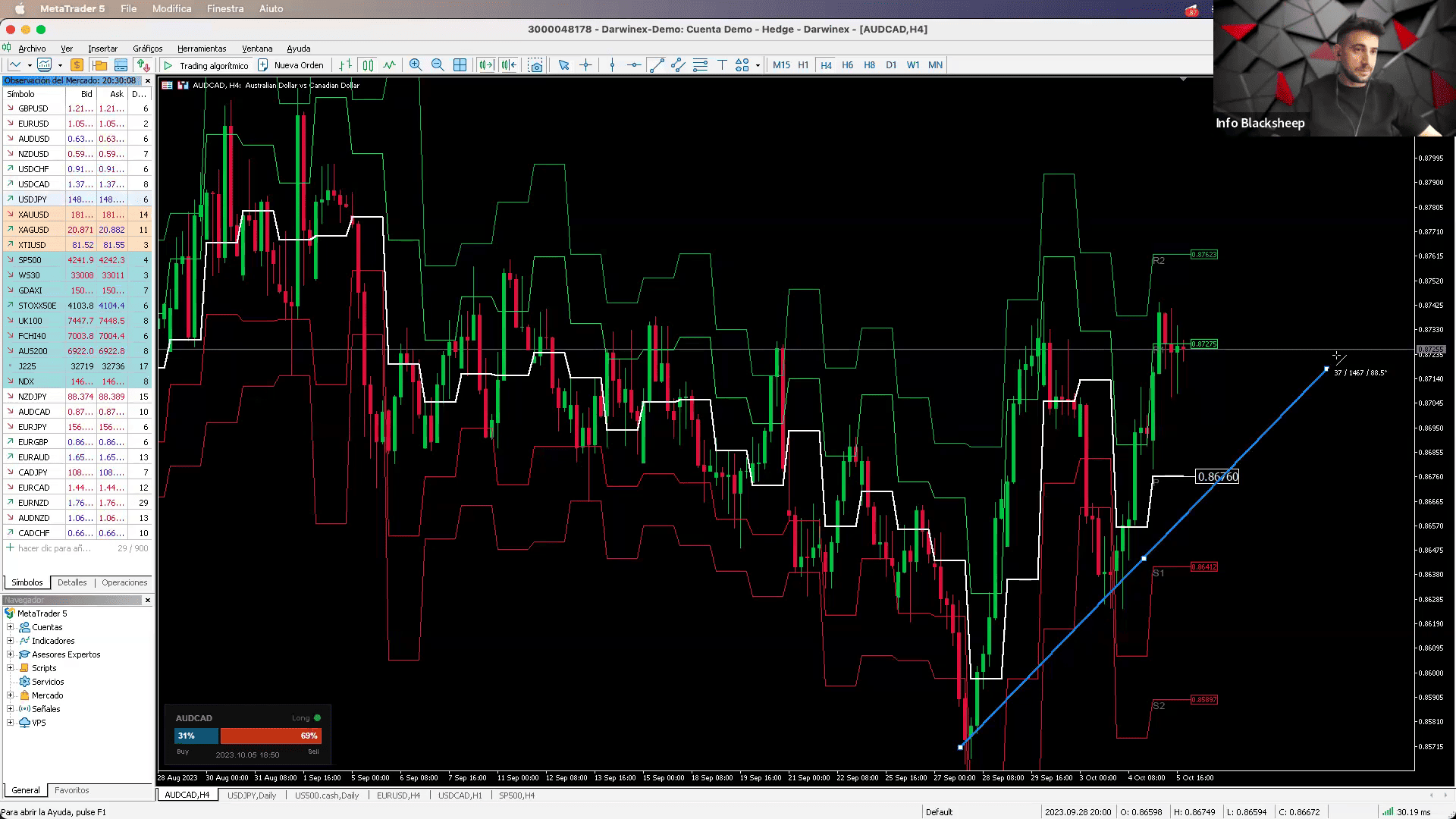The width and height of the screenshot is (1456, 819).
Task: Open Operaciones tab in Market Watch
Action: coord(124,582)
